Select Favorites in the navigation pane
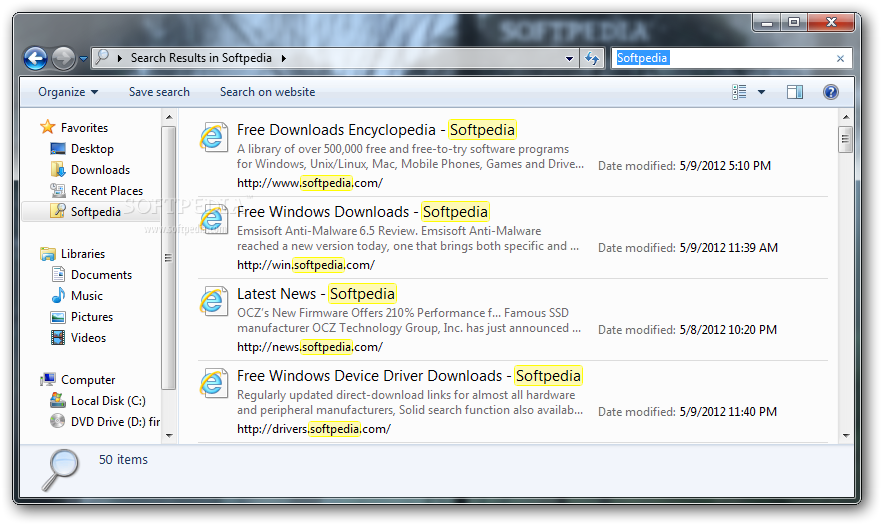This screenshot has height=525, width=882. [x=84, y=128]
